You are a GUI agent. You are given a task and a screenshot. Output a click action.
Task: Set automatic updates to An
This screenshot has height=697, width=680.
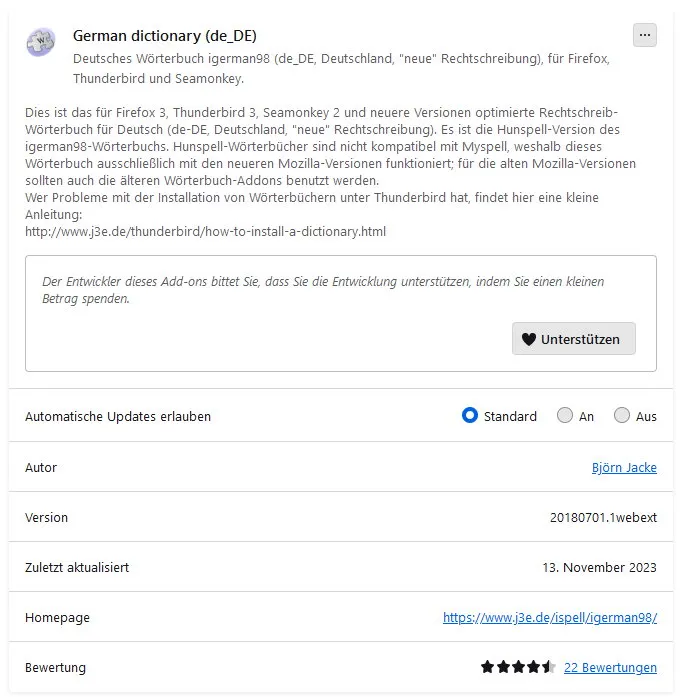coord(564,415)
